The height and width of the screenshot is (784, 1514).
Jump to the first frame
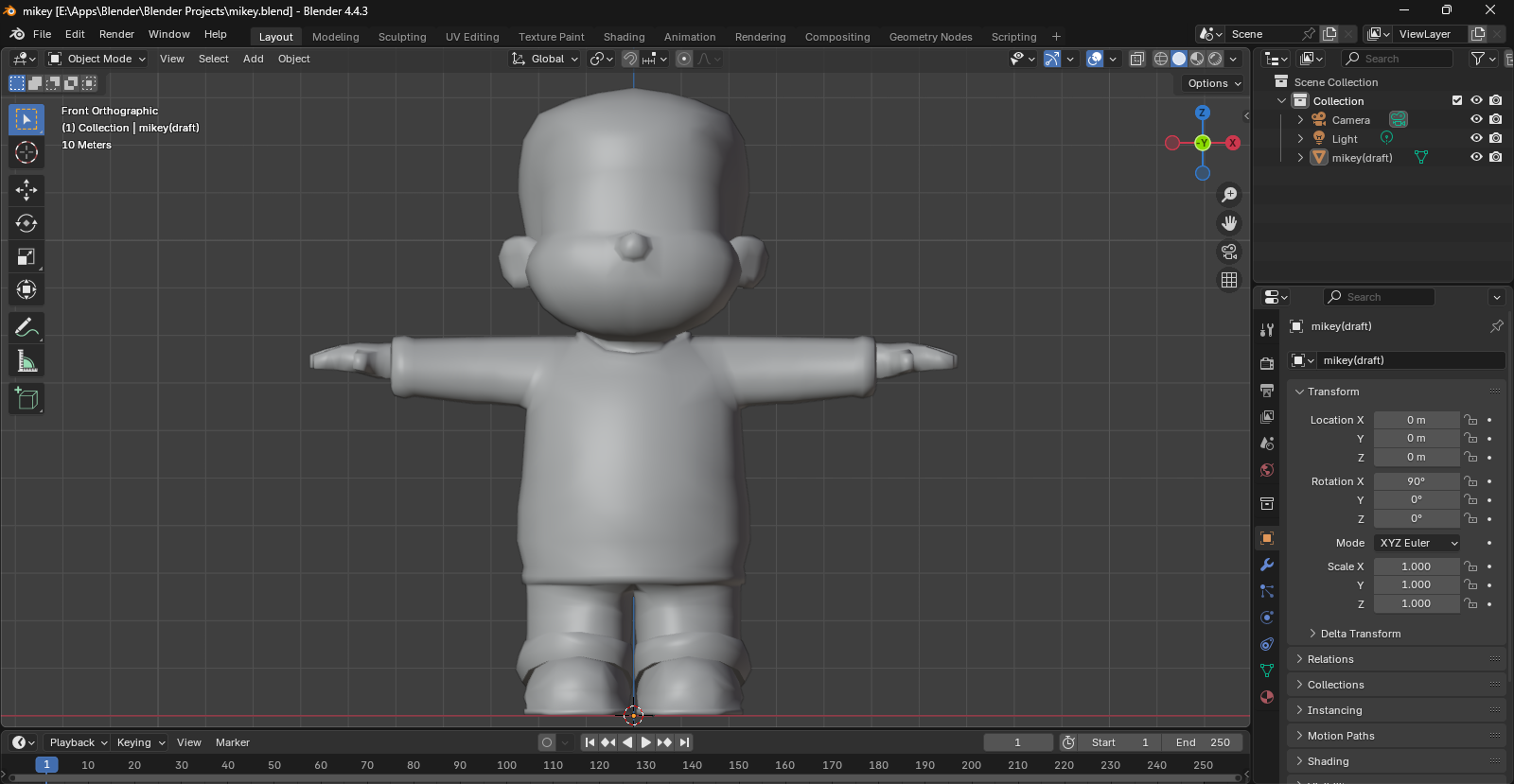coord(590,742)
